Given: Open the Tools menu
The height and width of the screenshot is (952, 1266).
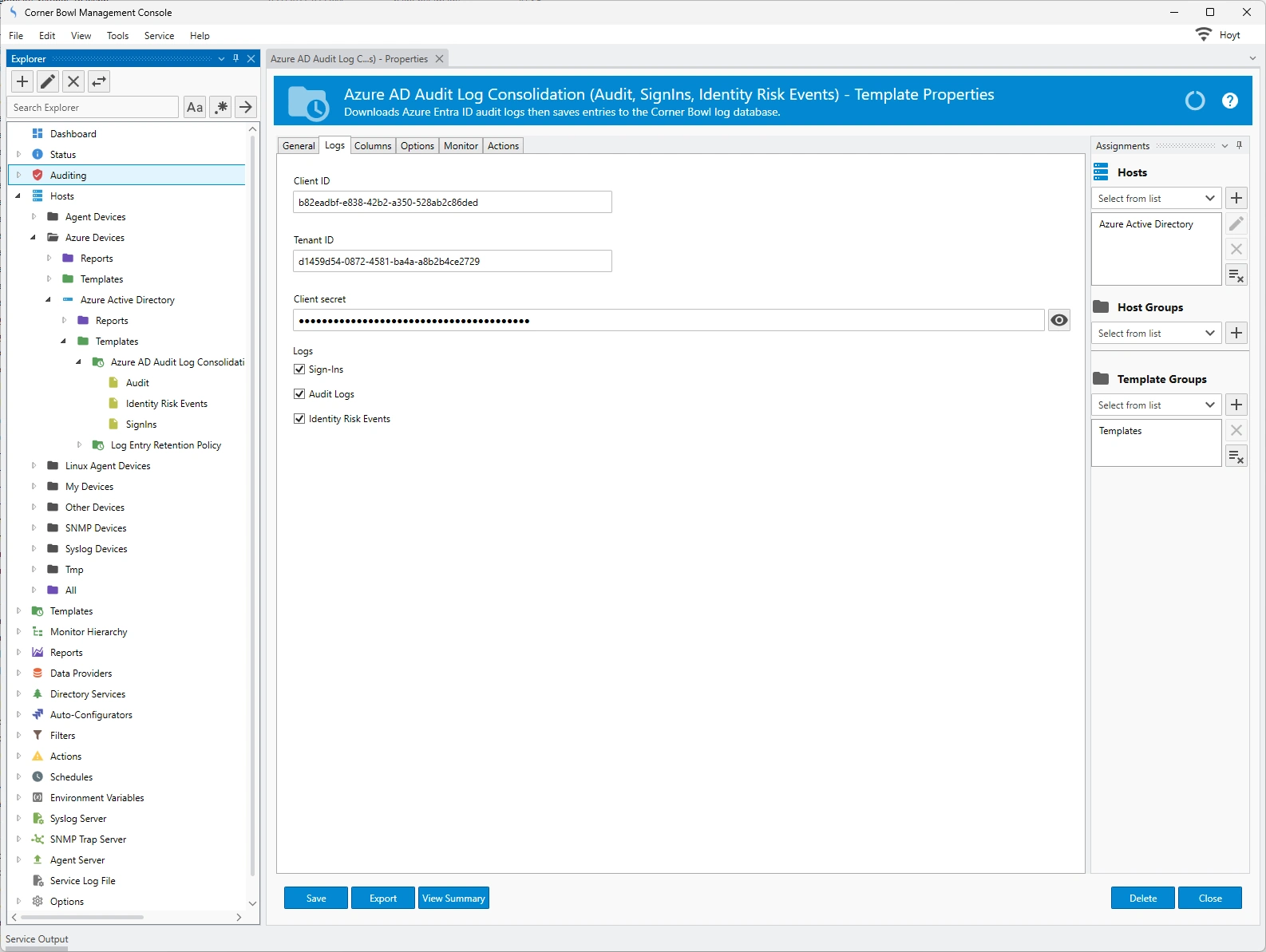Looking at the screenshot, I should coord(117,36).
